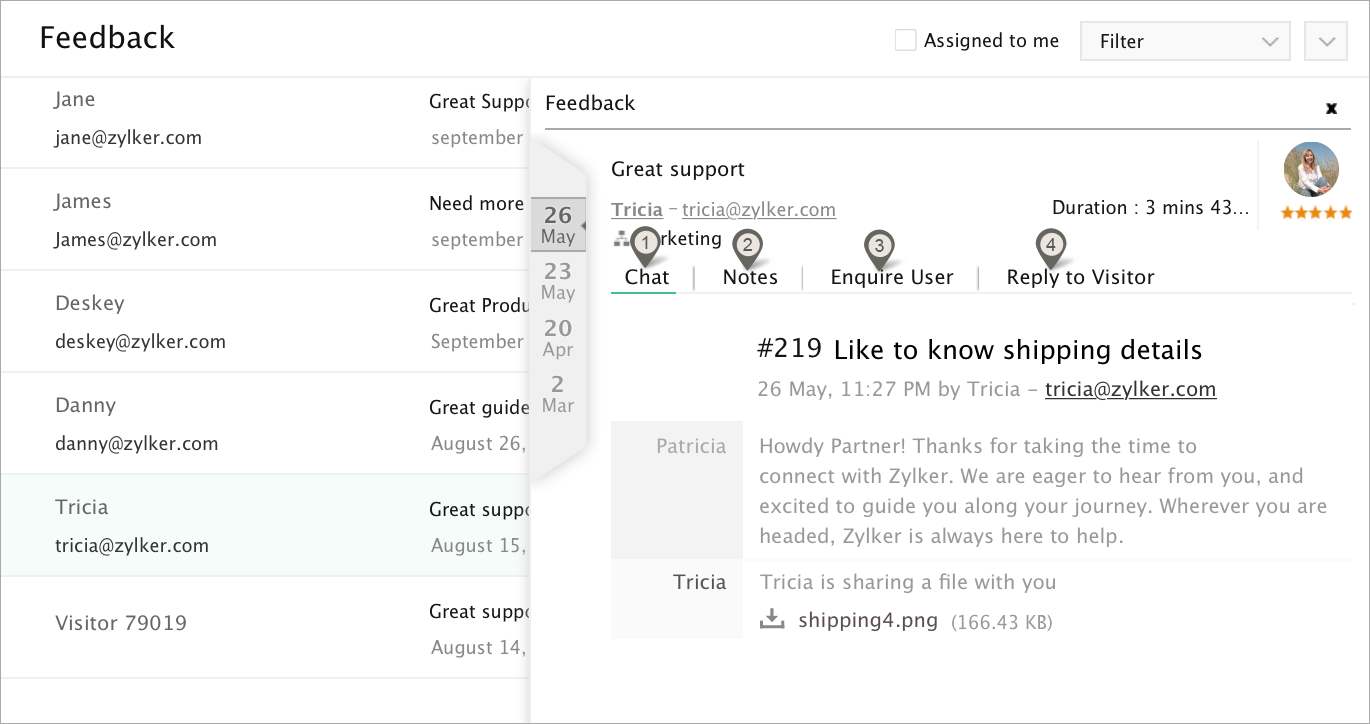
Task: Expand the chevron menu beside Filter
Action: (x=1326, y=41)
